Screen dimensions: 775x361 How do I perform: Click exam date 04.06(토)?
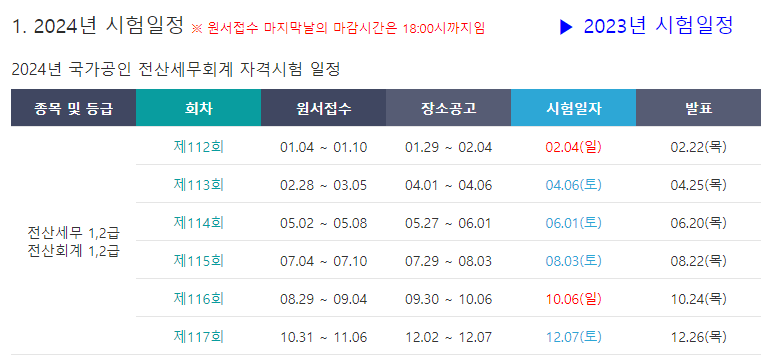tap(574, 185)
